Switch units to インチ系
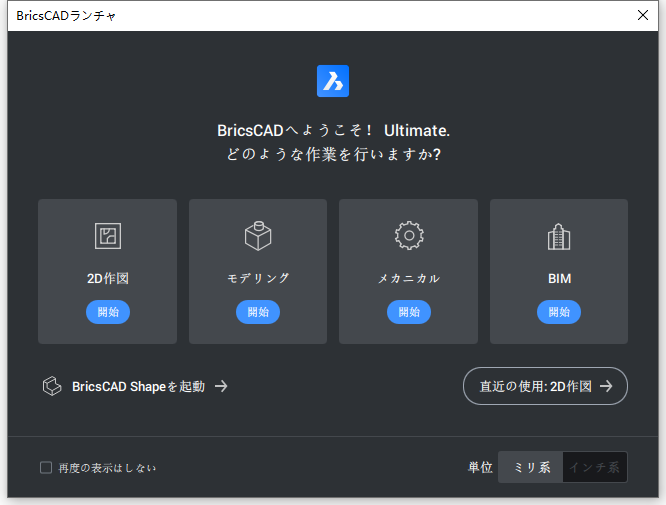This screenshot has width=666, height=505. click(595, 467)
